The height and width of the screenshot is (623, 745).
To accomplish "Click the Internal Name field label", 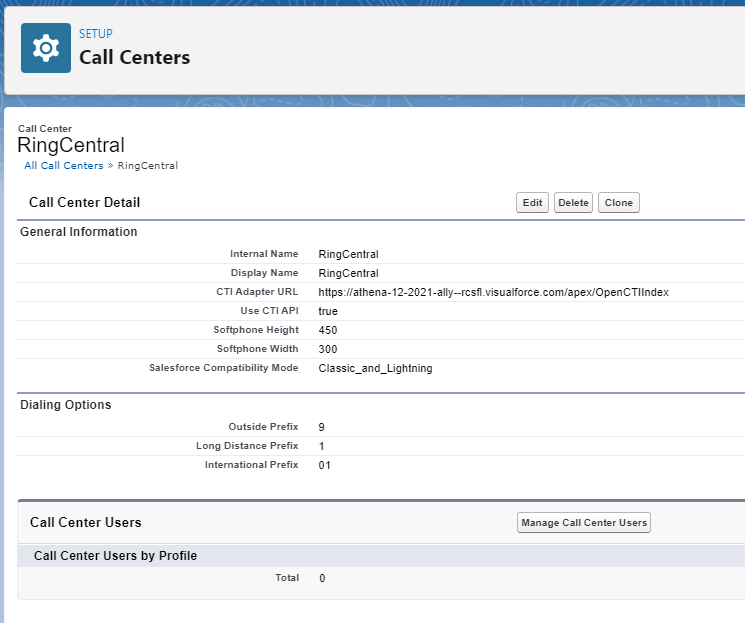I will 264,254.
